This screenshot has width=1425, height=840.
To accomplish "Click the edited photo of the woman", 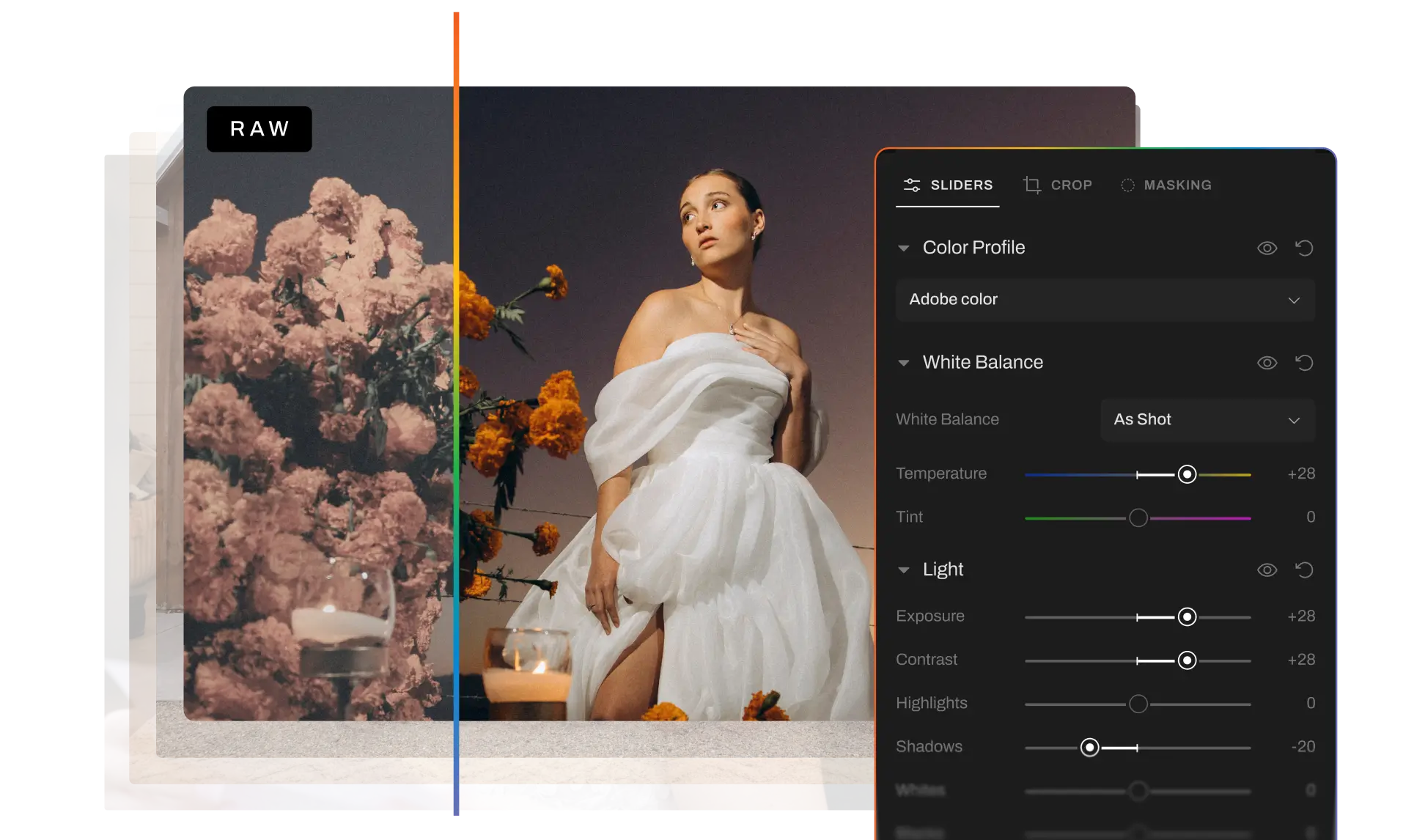I will point(666,403).
